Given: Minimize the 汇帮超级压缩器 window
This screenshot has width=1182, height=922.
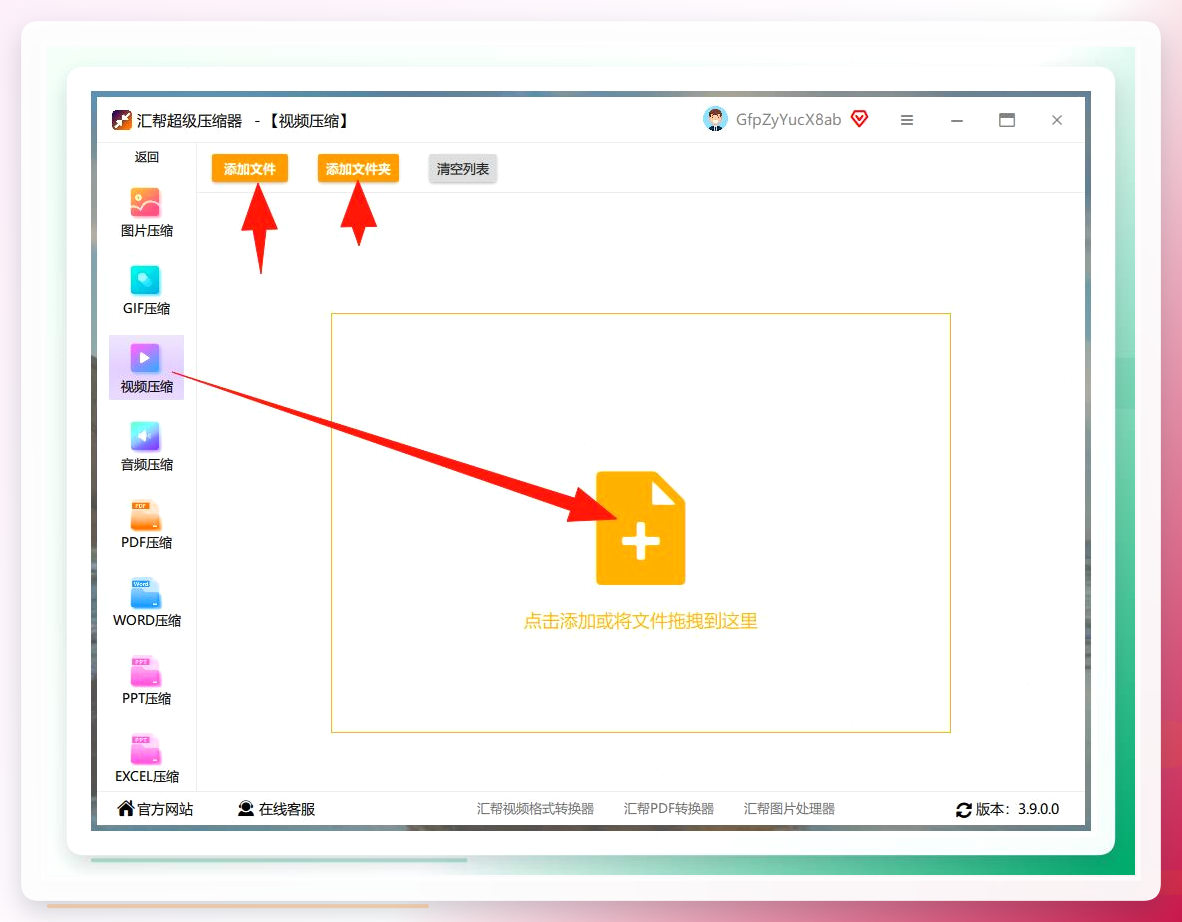Looking at the screenshot, I should tap(957, 121).
